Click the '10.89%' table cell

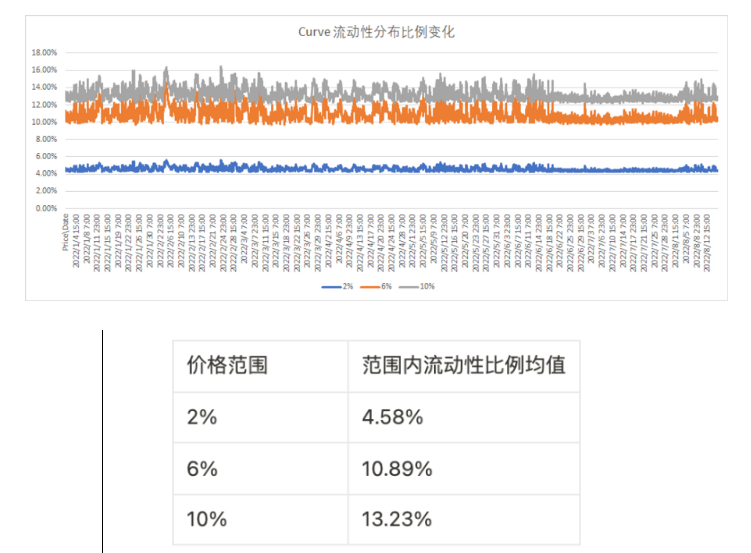464,469
